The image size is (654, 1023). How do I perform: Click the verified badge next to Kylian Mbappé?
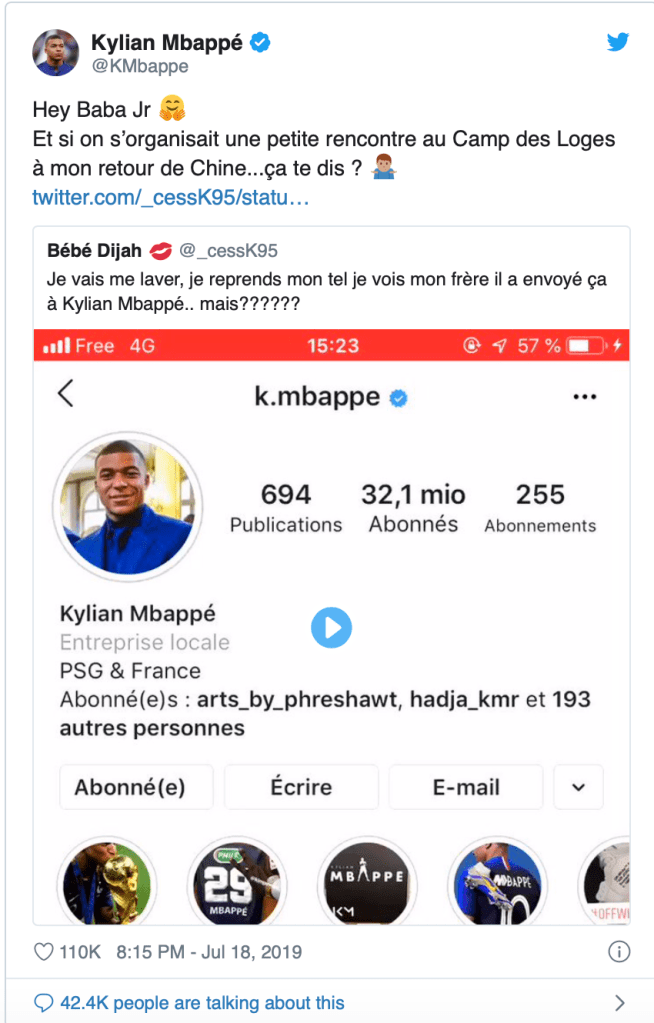pyautogui.click(x=260, y=42)
